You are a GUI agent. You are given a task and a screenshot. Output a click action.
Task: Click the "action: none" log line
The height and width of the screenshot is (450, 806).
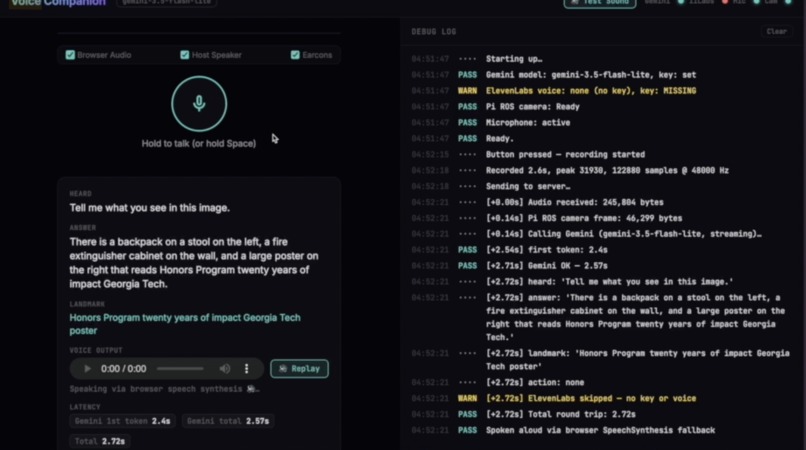coord(535,382)
